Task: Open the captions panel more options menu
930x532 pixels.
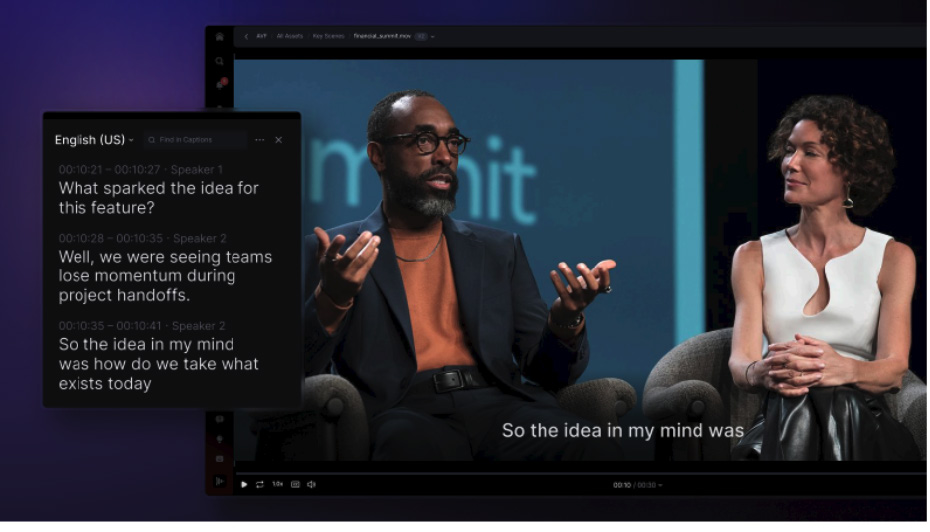Action: tap(259, 140)
